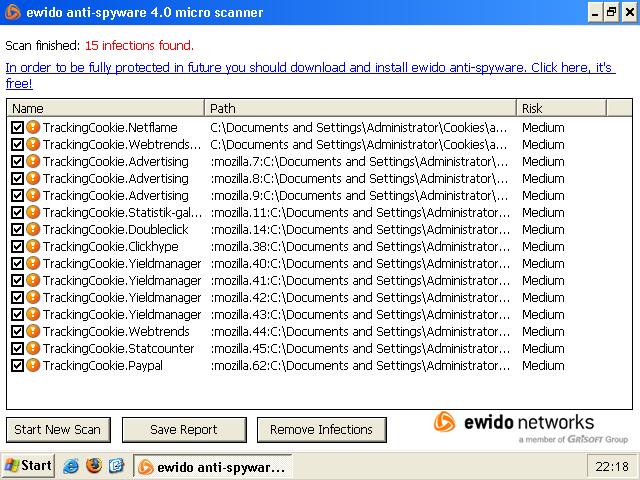Select the mozilla.43 Yieldmanager path entry
This screenshot has width=640, height=480.
(x=360, y=315)
